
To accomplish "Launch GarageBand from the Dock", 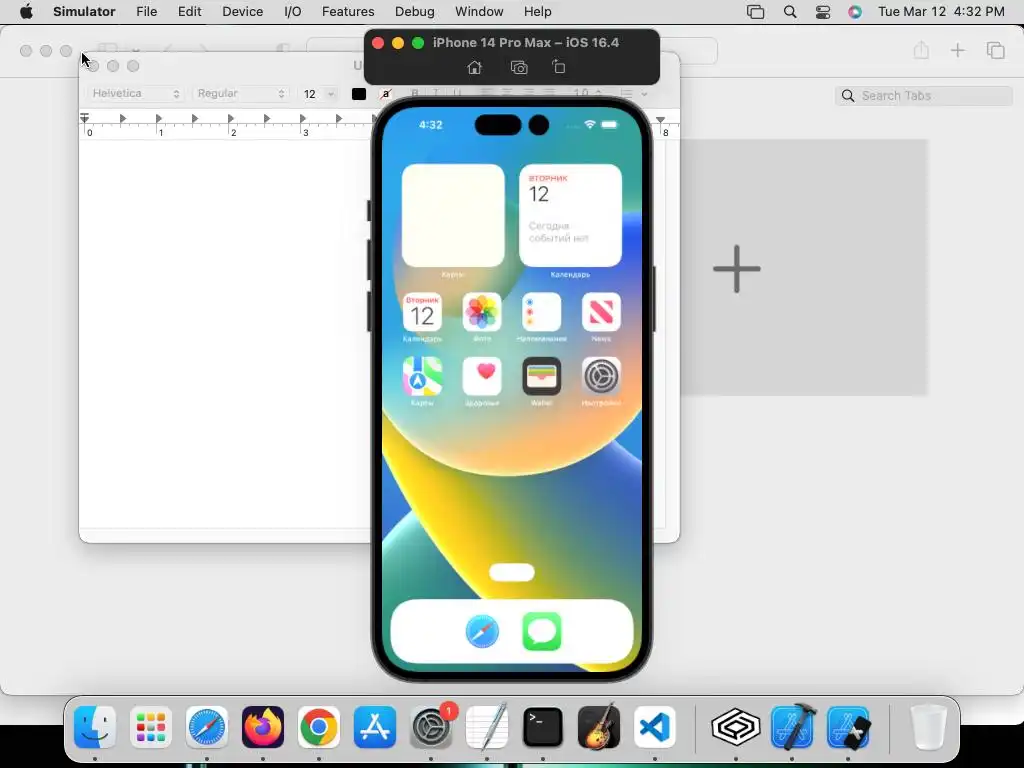I will coord(599,727).
